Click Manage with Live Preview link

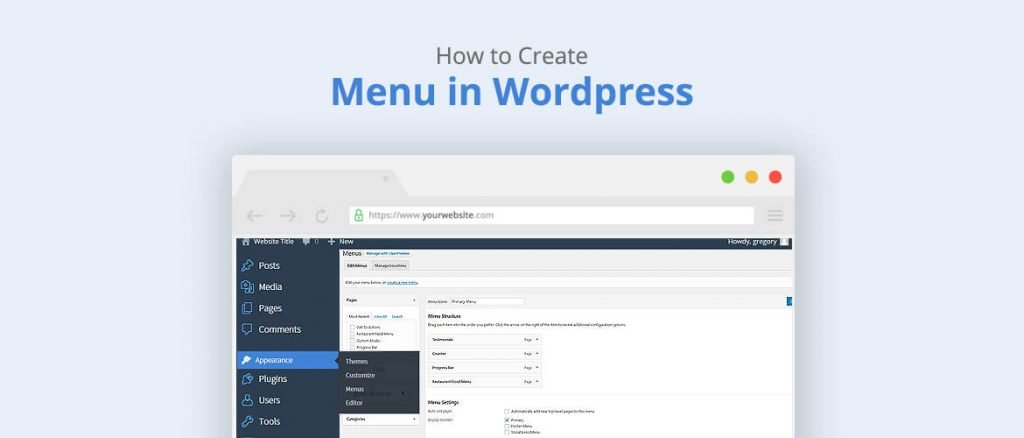click(x=388, y=253)
